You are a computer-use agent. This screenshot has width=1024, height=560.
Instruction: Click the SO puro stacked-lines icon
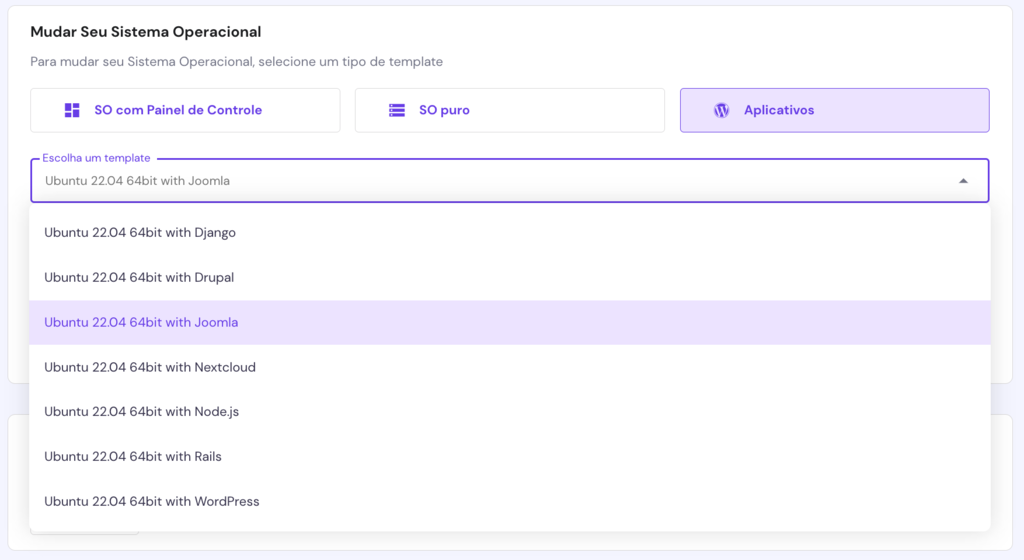397,110
